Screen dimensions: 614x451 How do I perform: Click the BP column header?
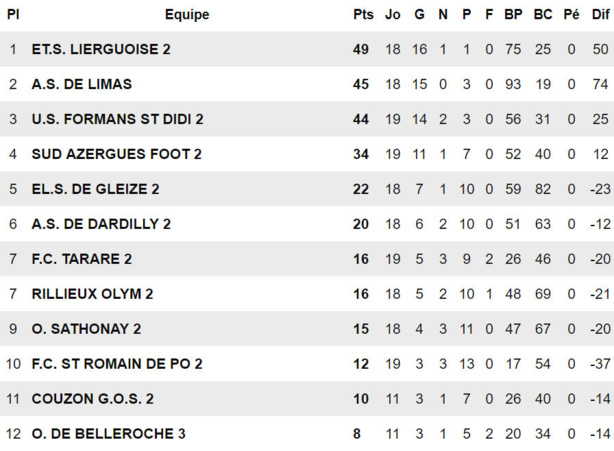coord(513,14)
